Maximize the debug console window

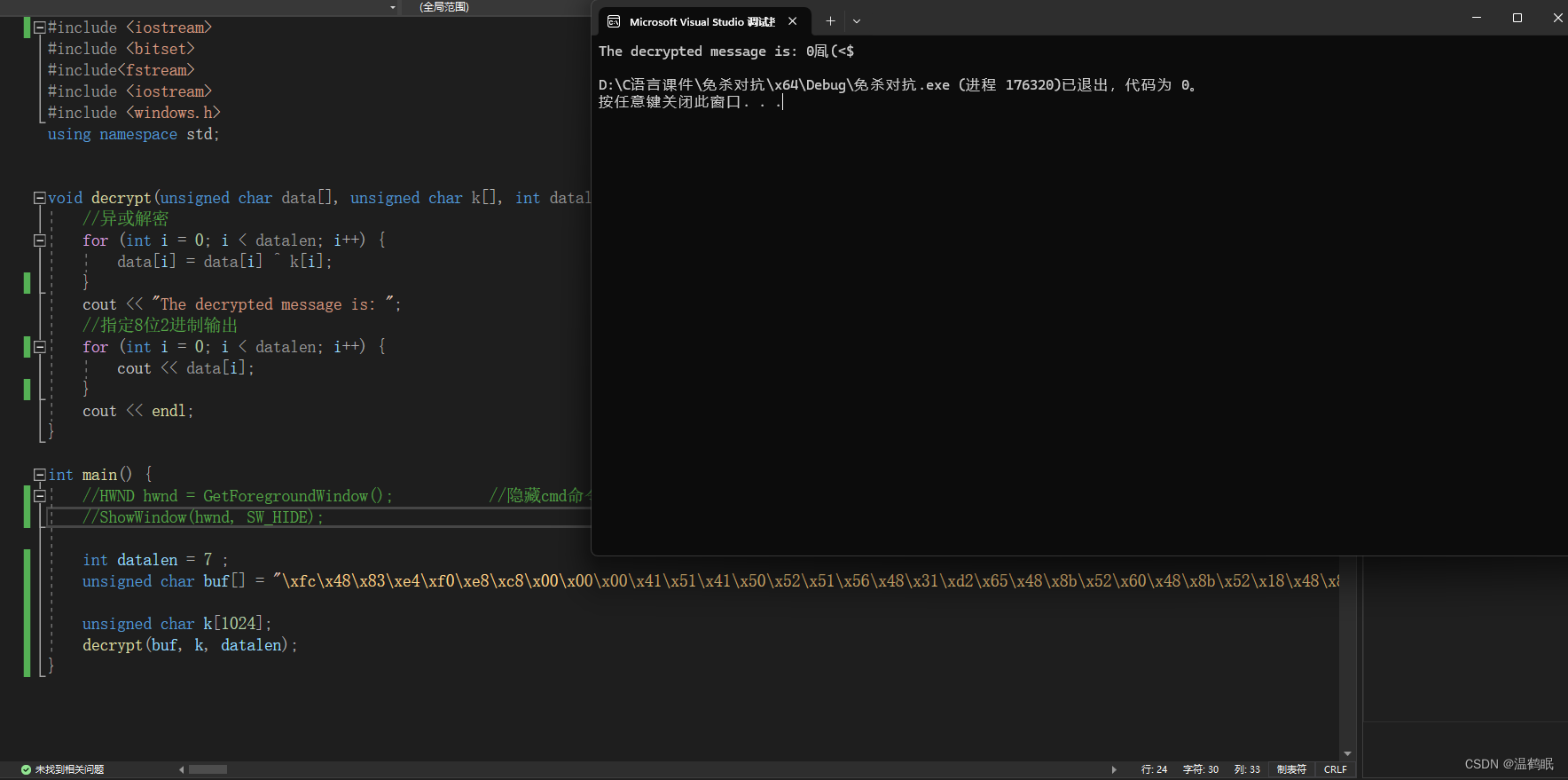[1517, 18]
